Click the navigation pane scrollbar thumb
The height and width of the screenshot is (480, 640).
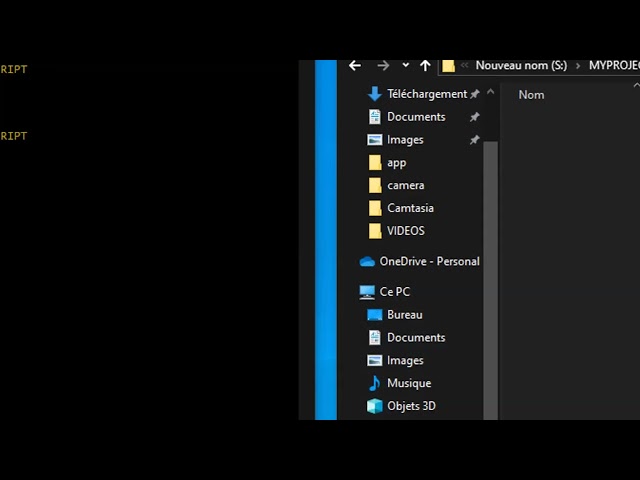point(490,280)
